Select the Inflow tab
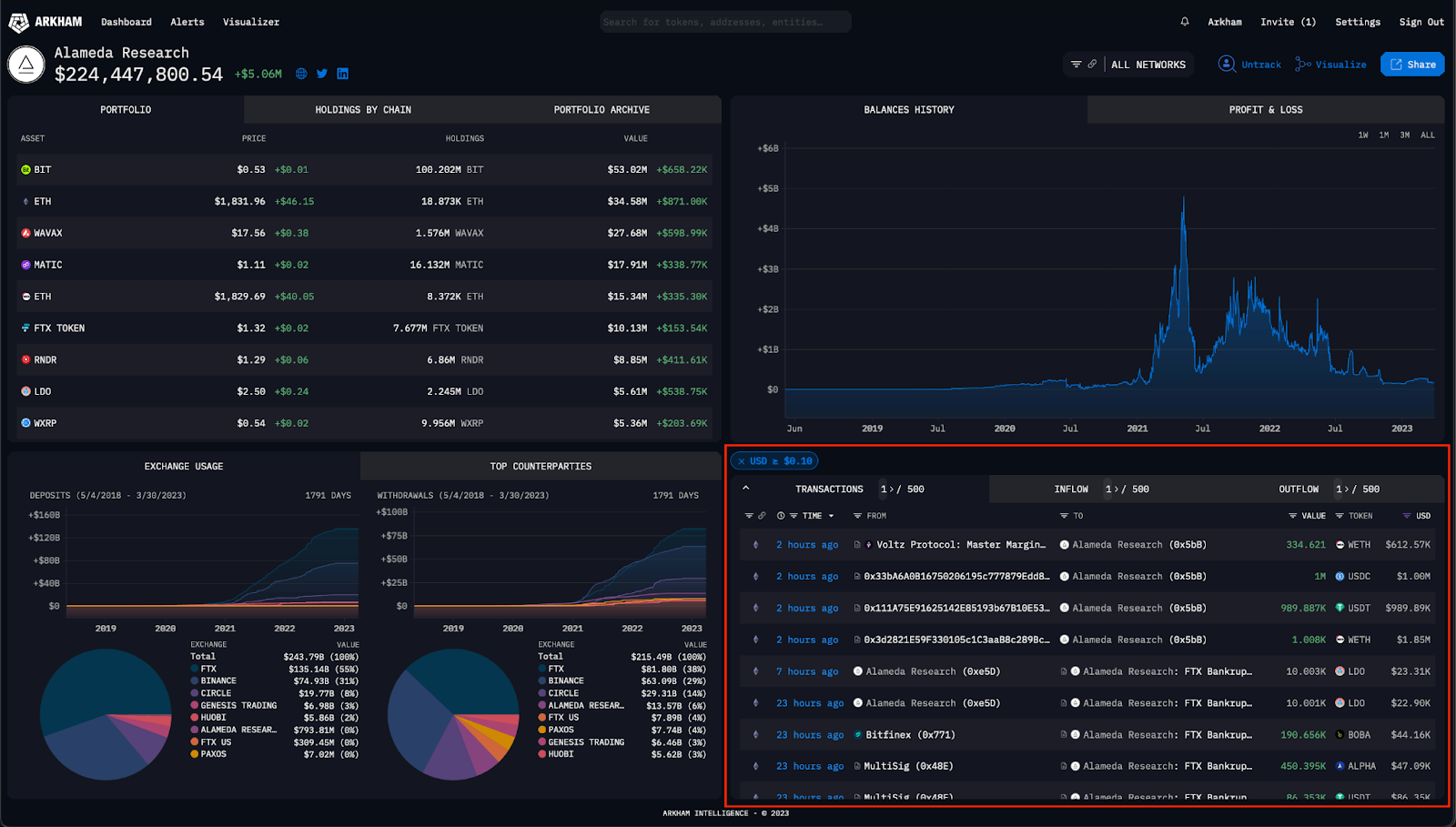1456x827 pixels. [1071, 489]
